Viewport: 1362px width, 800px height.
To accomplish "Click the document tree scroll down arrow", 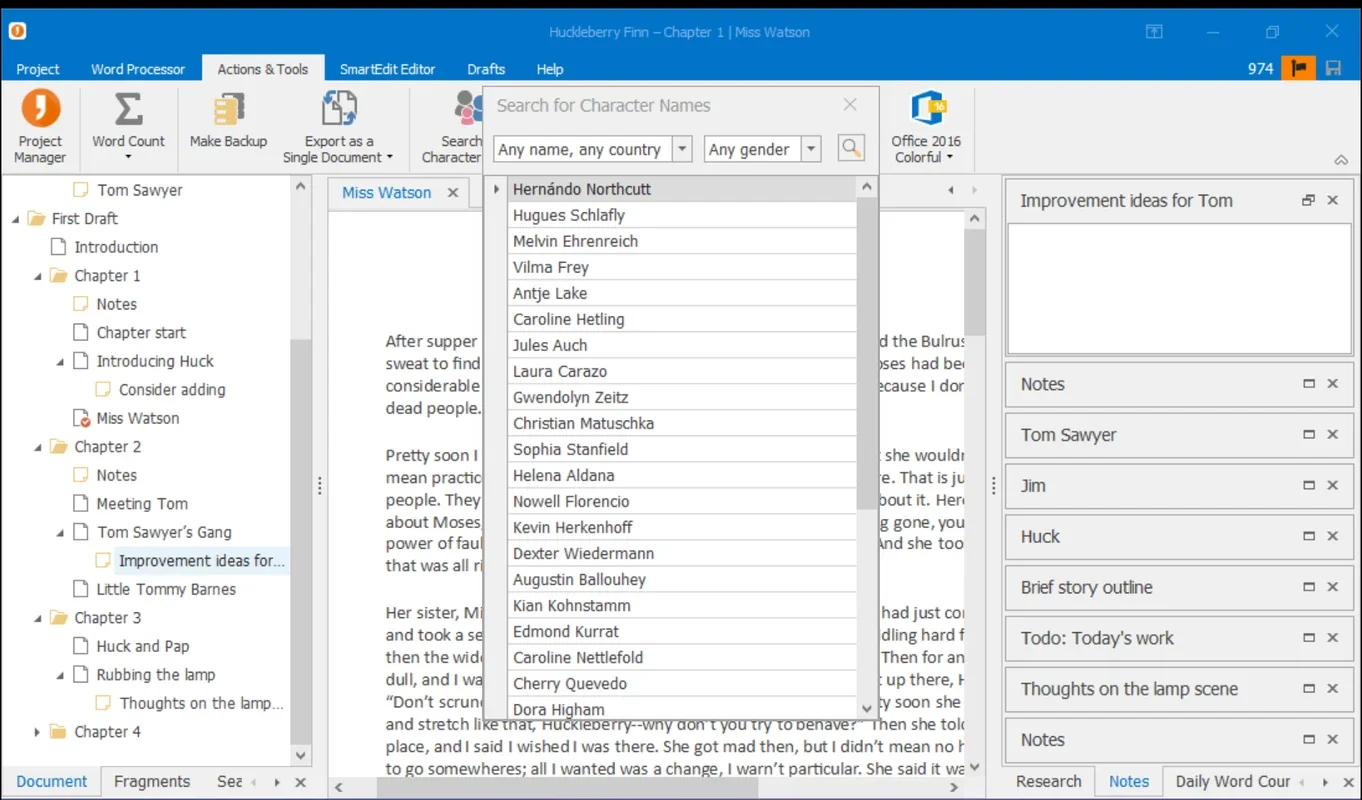I will pyautogui.click(x=300, y=757).
